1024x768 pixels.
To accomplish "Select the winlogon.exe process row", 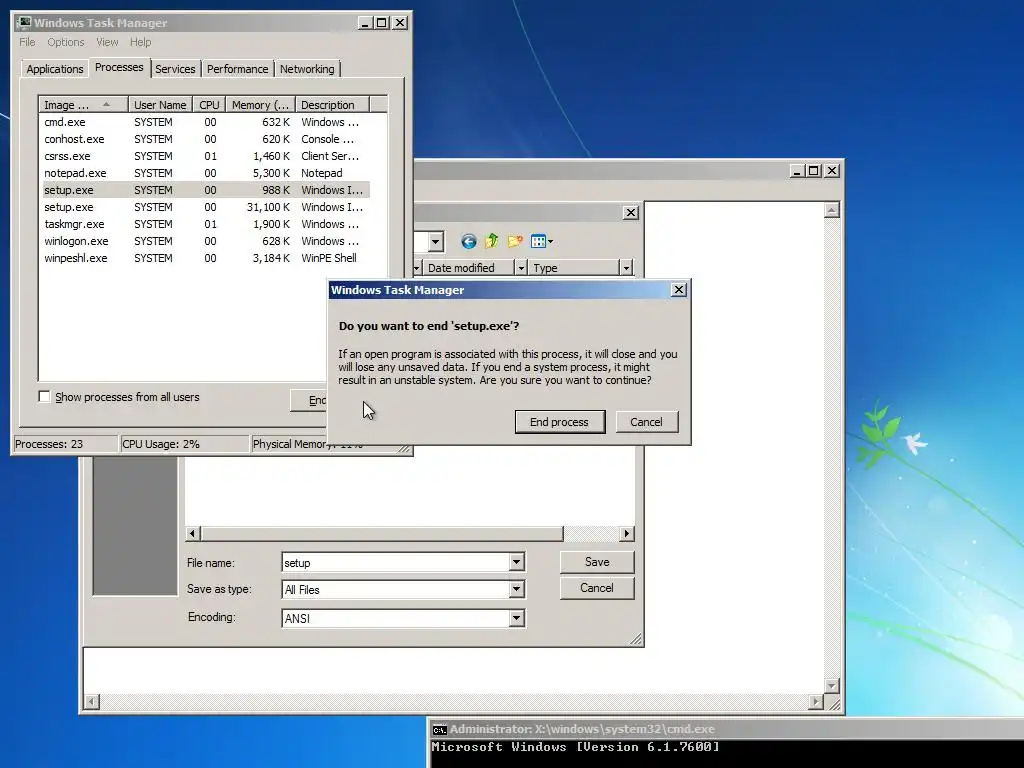I will [204, 241].
